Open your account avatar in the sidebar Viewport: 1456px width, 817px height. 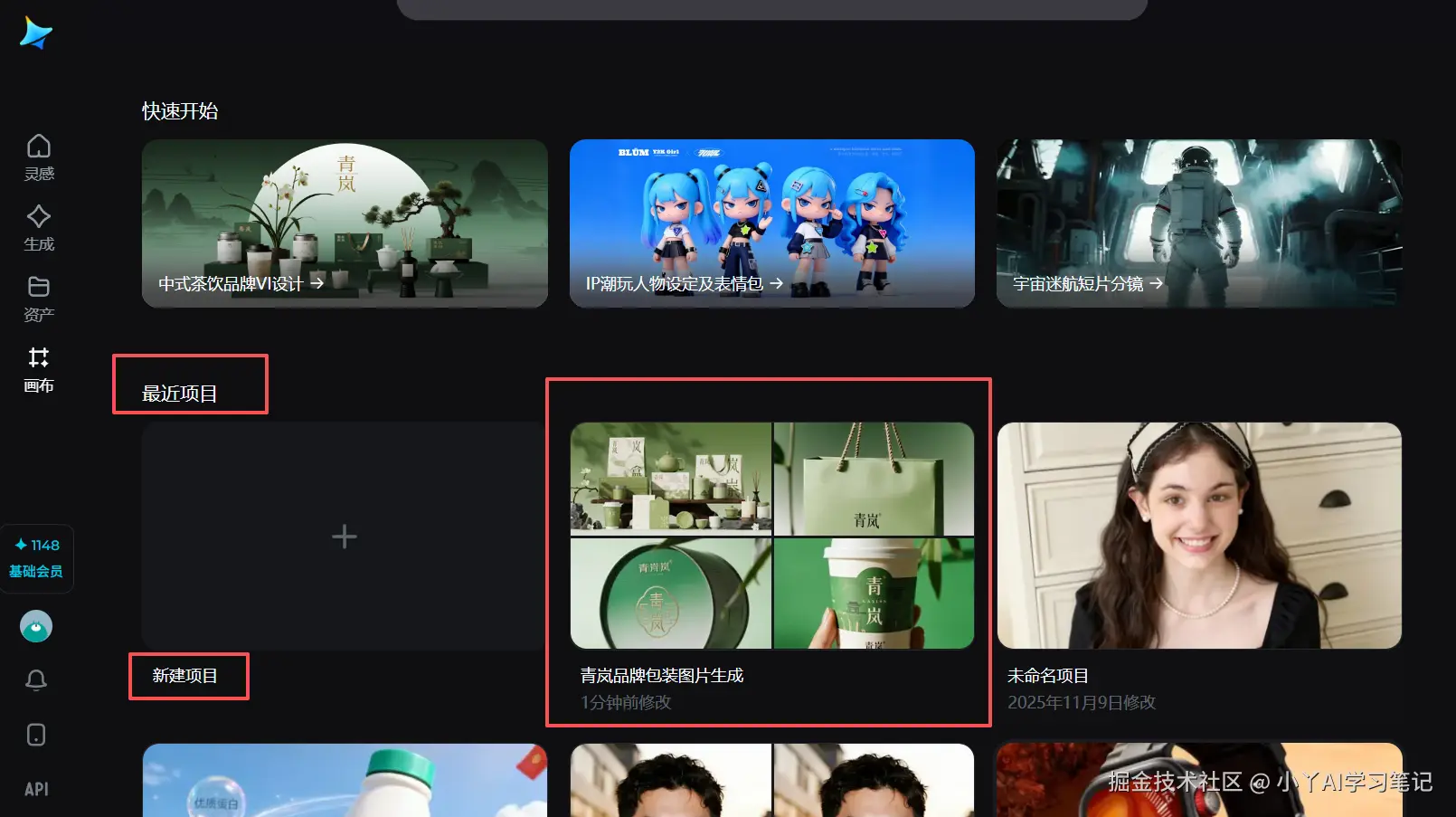click(36, 625)
